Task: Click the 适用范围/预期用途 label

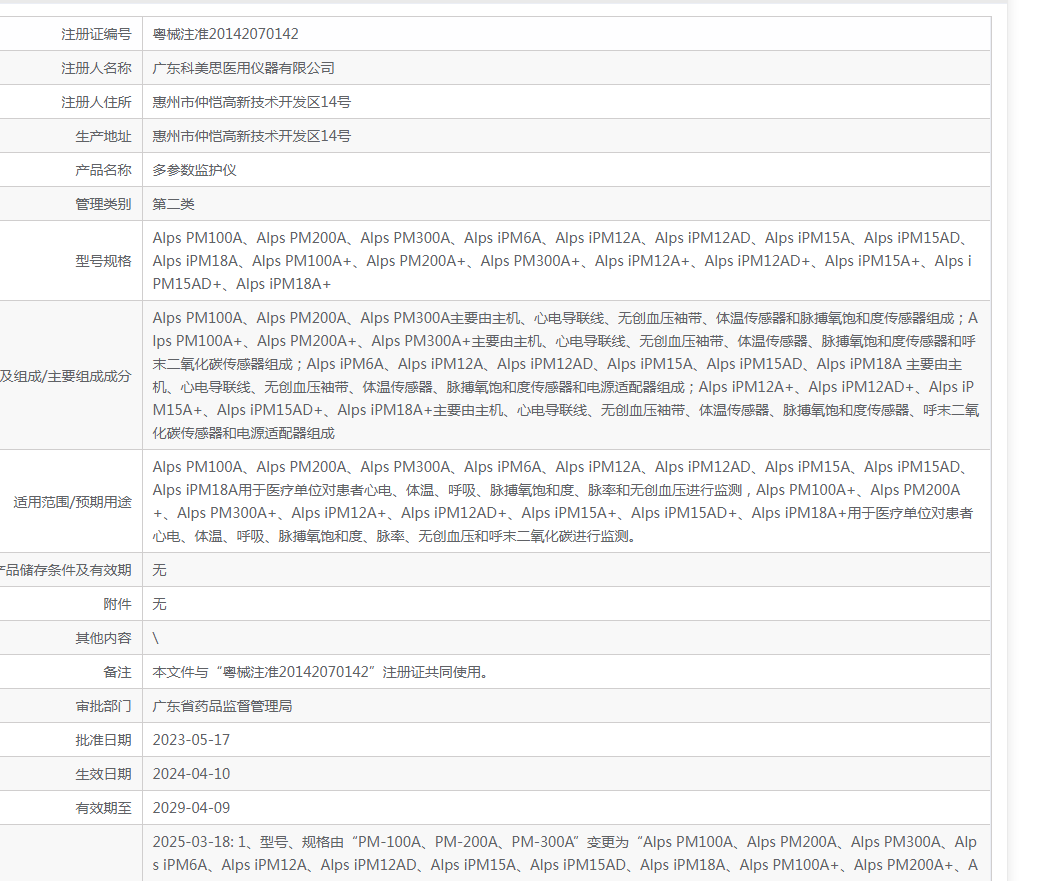Action: 72,501
